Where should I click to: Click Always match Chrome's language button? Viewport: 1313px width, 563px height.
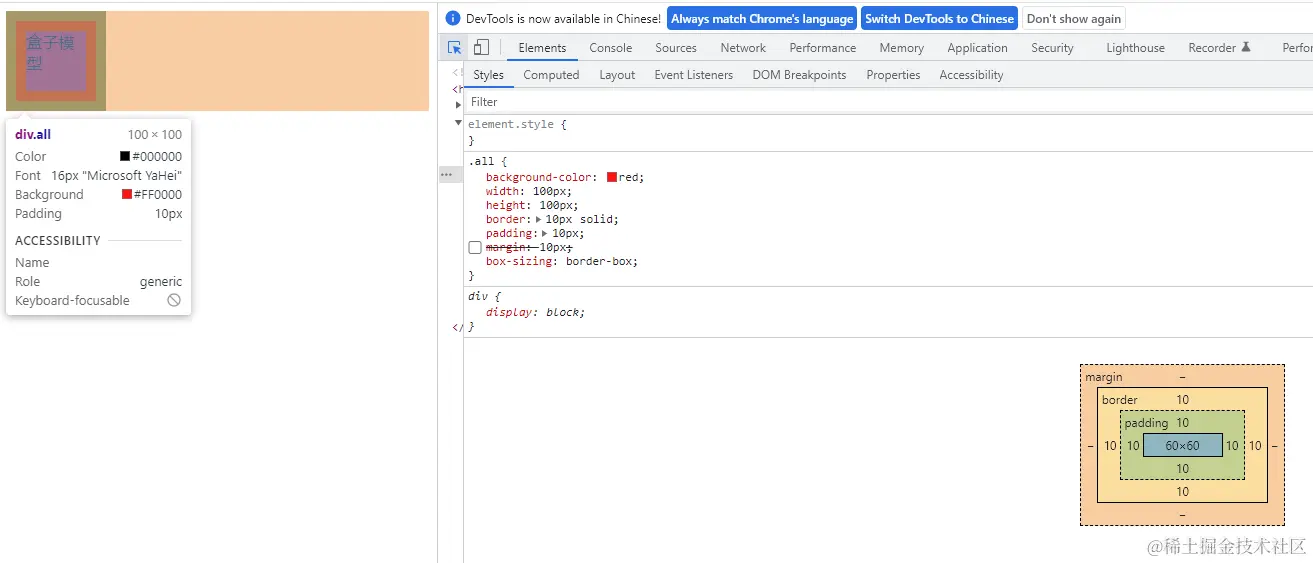coord(762,18)
